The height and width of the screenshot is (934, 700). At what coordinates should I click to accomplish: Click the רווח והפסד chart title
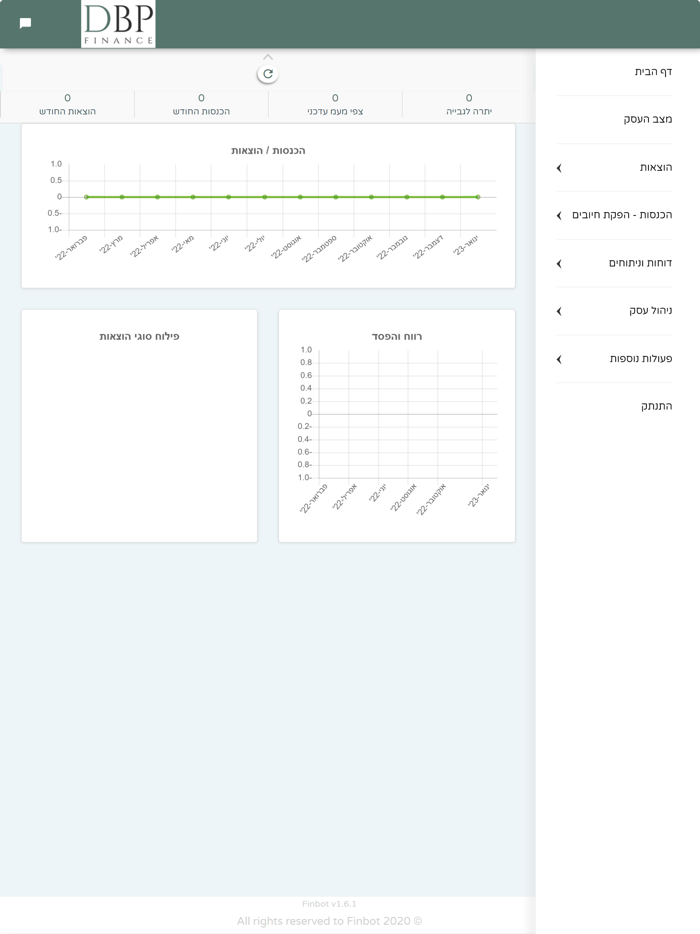pos(397,336)
